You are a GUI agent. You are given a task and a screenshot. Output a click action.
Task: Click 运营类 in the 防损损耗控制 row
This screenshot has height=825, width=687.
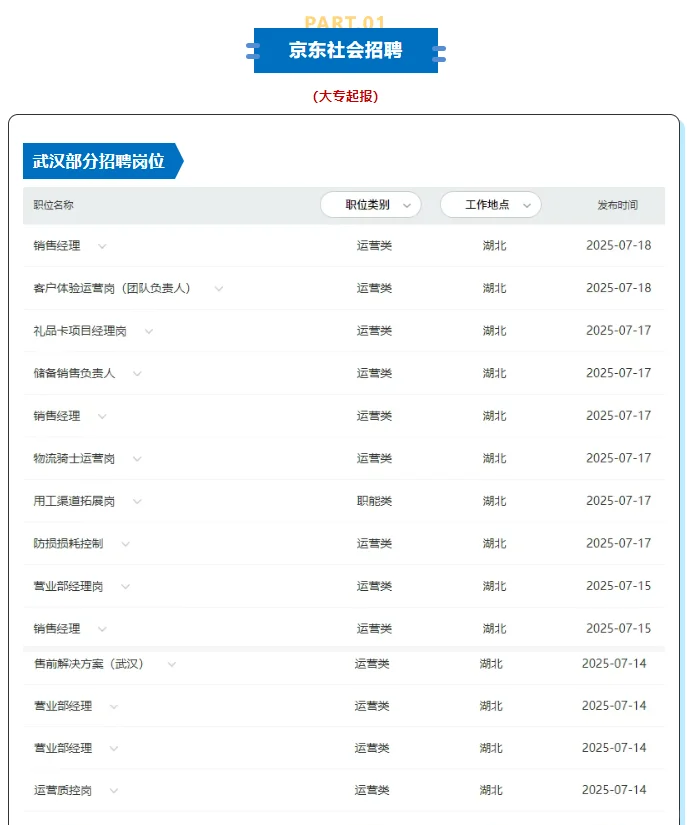[x=374, y=544]
